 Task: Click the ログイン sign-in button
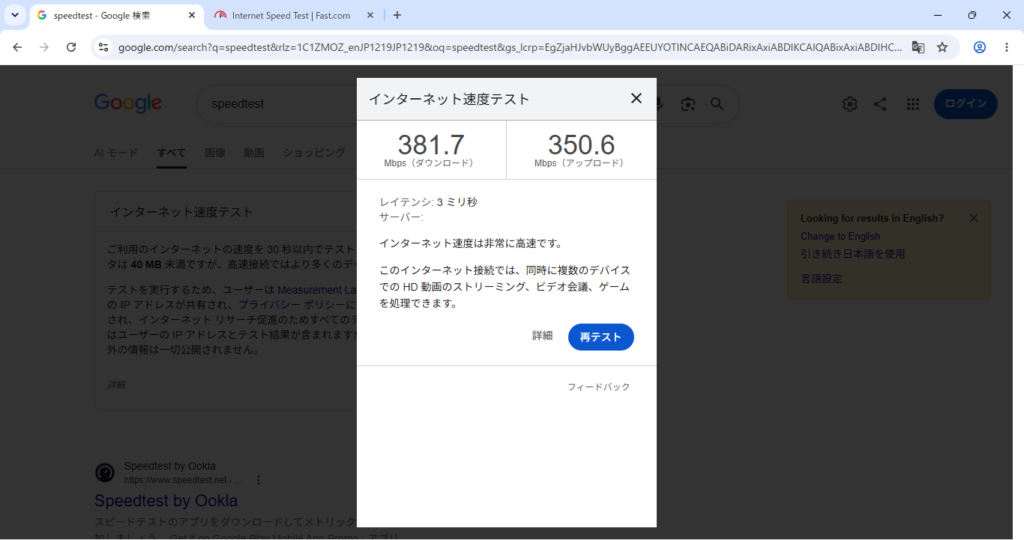966,104
